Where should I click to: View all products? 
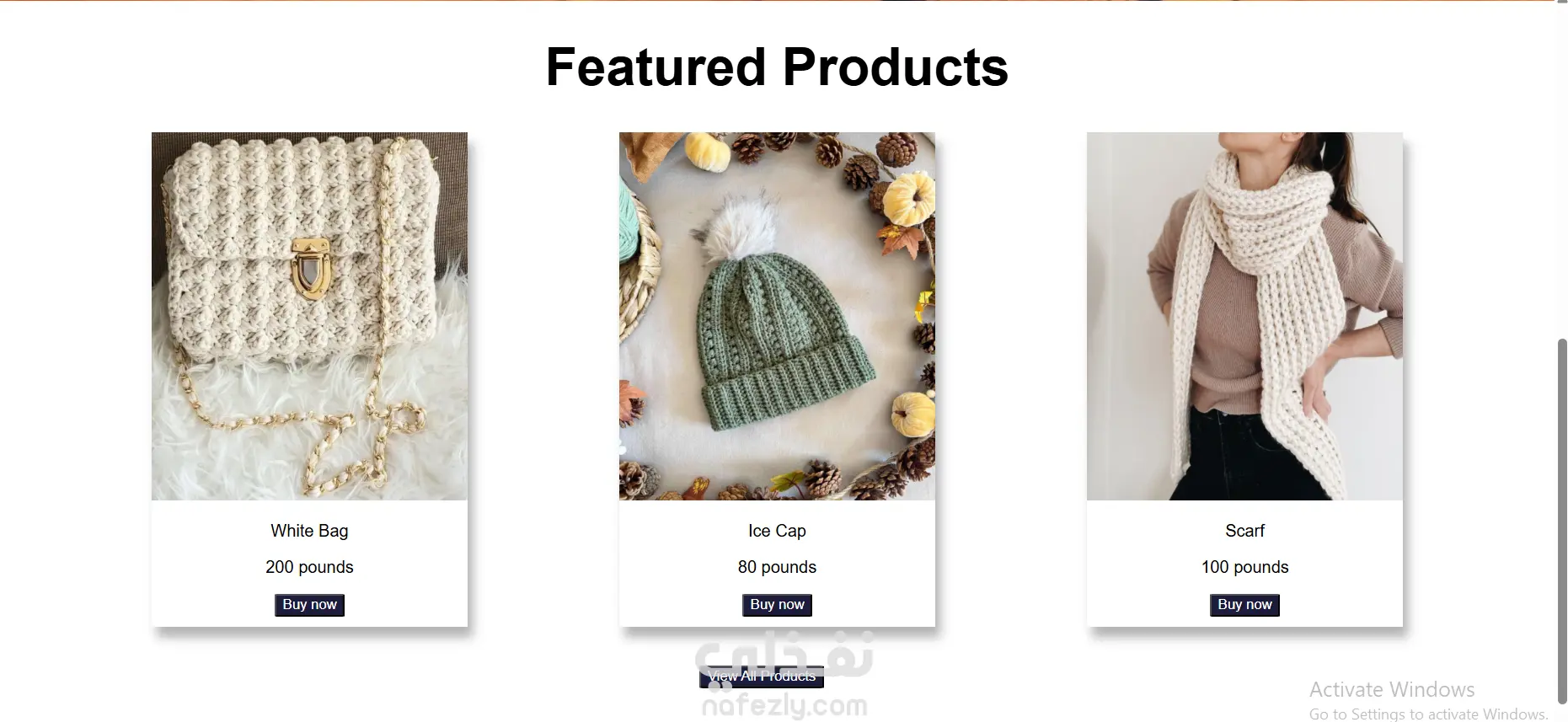[762, 677]
